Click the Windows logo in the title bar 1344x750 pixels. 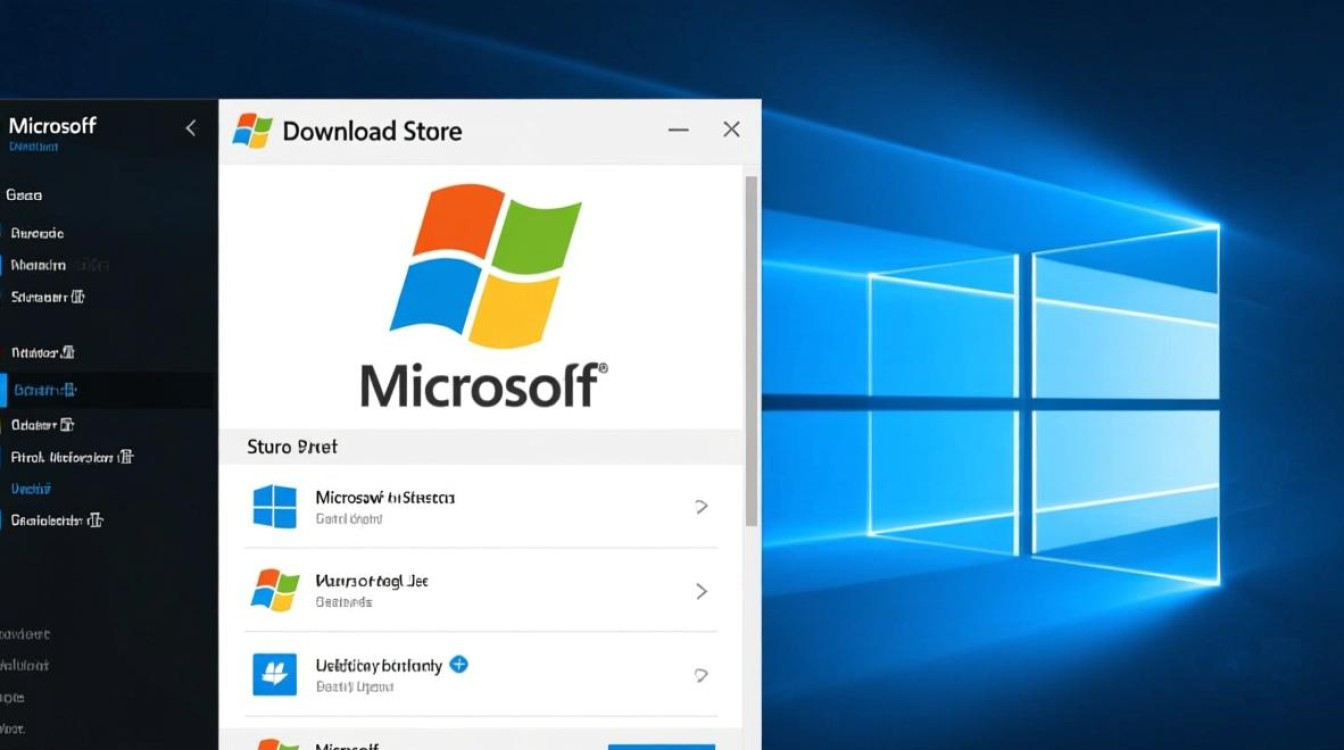[x=251, y=130]
